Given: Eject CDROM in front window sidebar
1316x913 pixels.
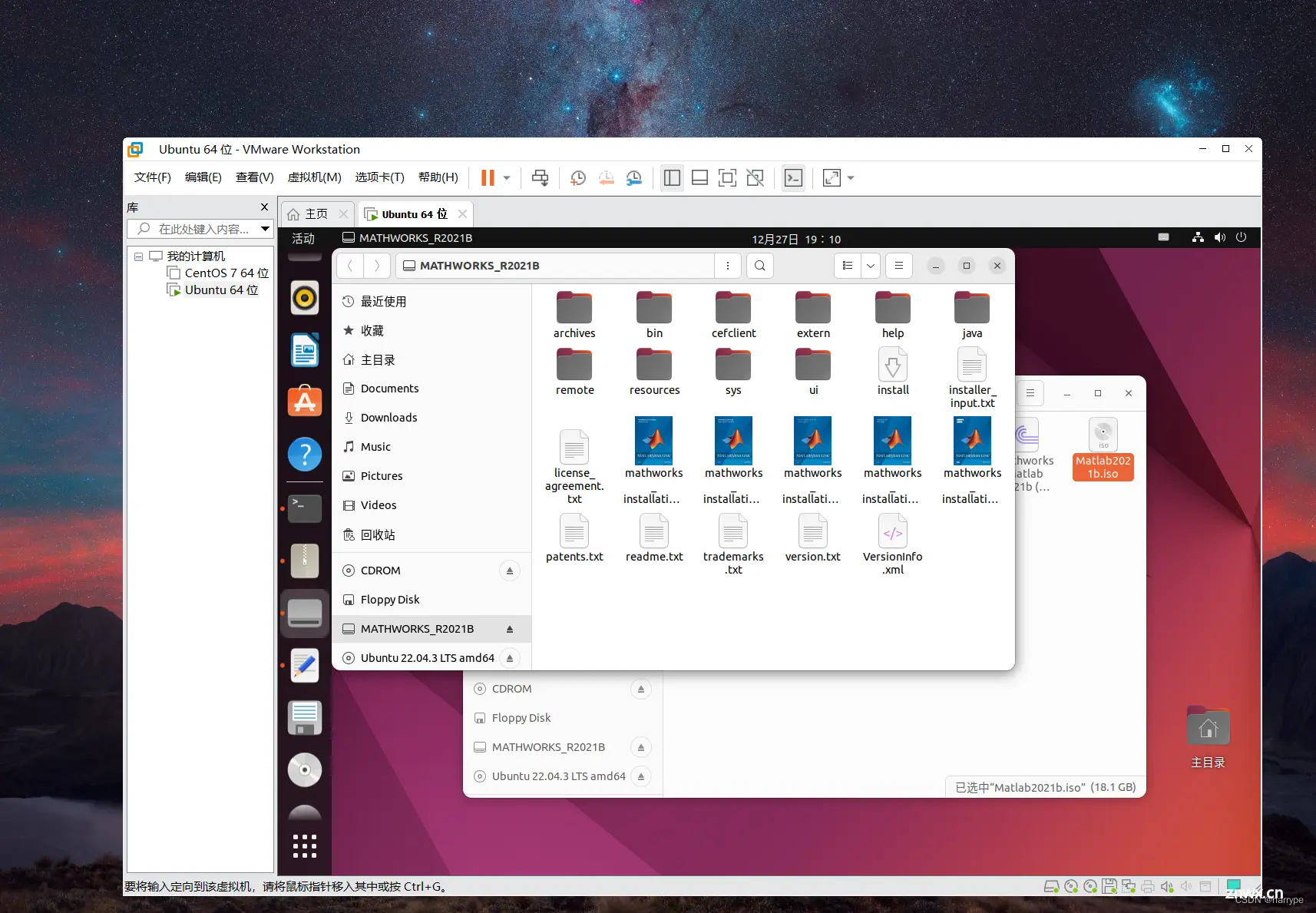Looking at the screenshot, I should 510,571.
